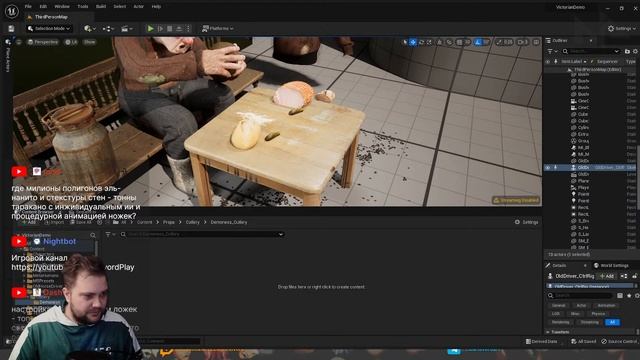
Task: Open the Edit menu
Action: tap(43, 7)
